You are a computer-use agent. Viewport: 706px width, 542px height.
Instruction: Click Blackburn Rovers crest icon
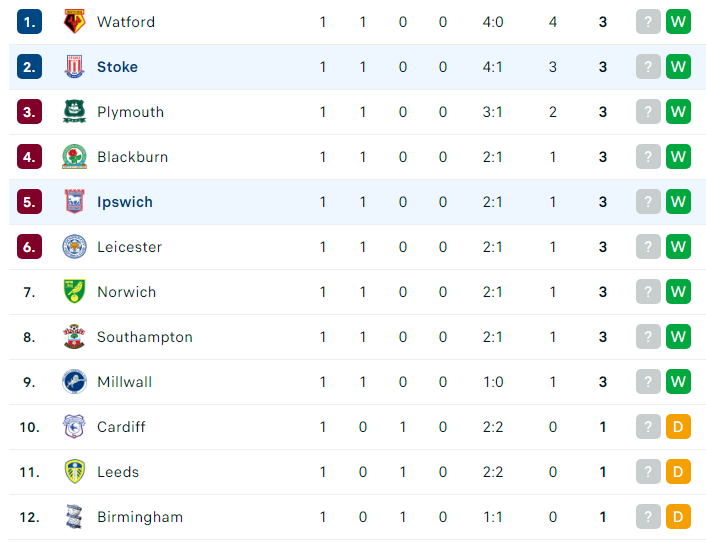pyautogui.click(x=74, y=157)
